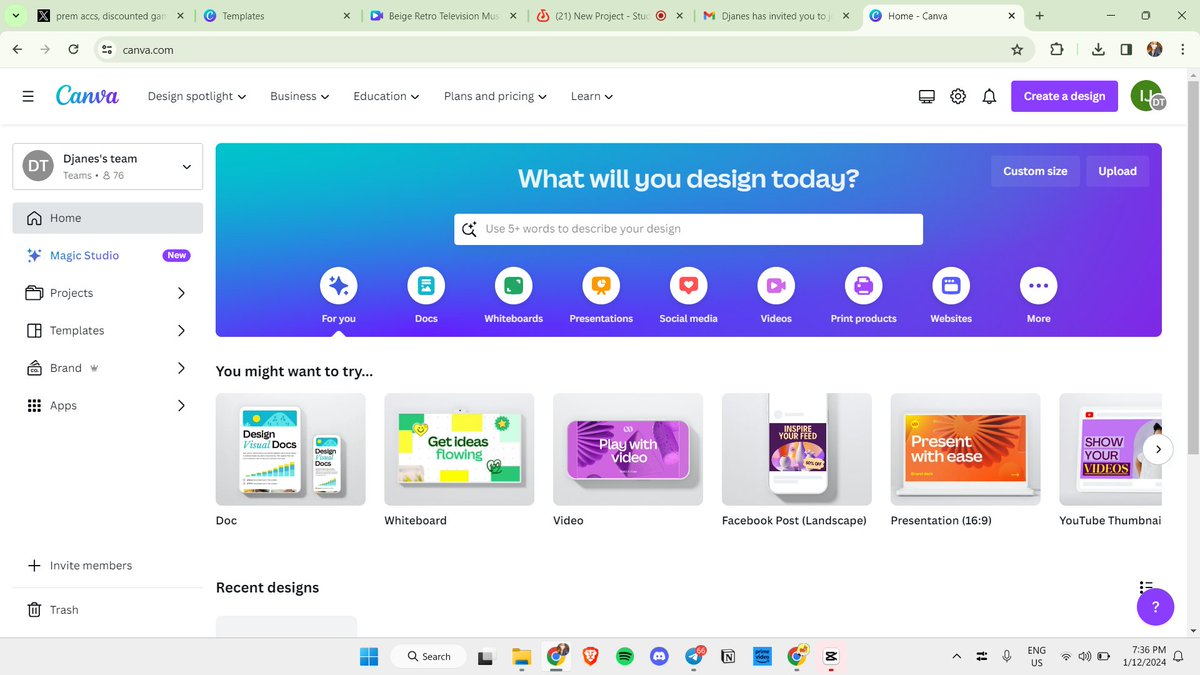
Task: Open the Presentation (16:9) thumbnail
Action: 966,449
